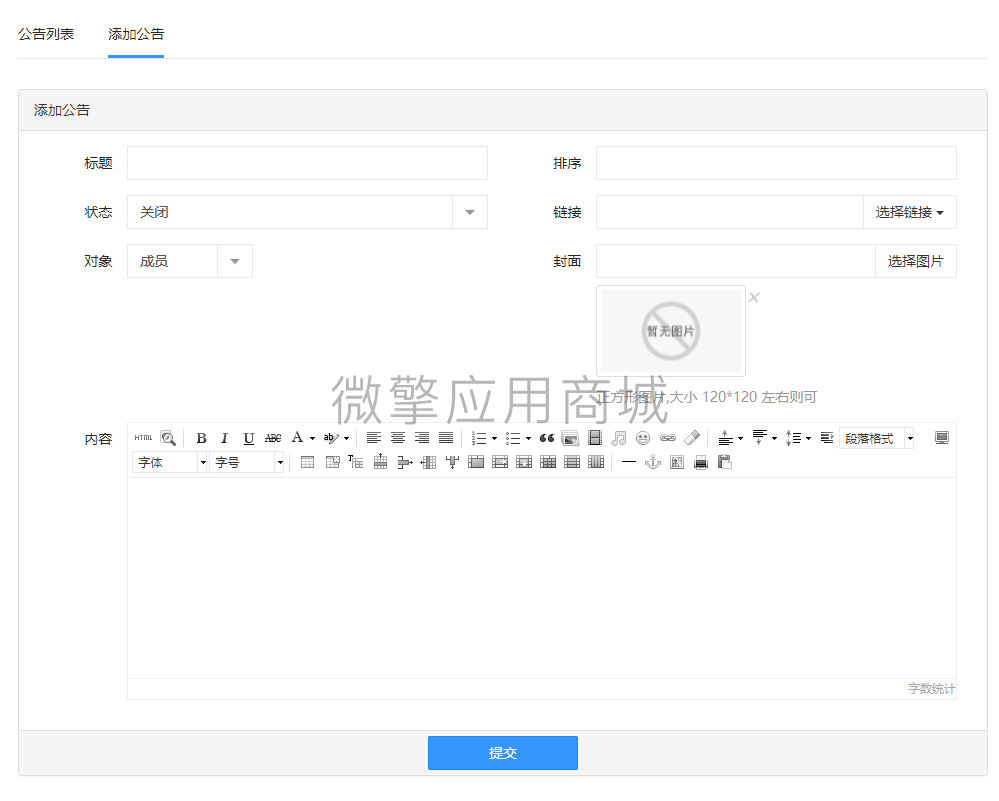Viewport: 999px width, 801px height.
Task: Pick font color with the A icon
Action: coord(297,438)
